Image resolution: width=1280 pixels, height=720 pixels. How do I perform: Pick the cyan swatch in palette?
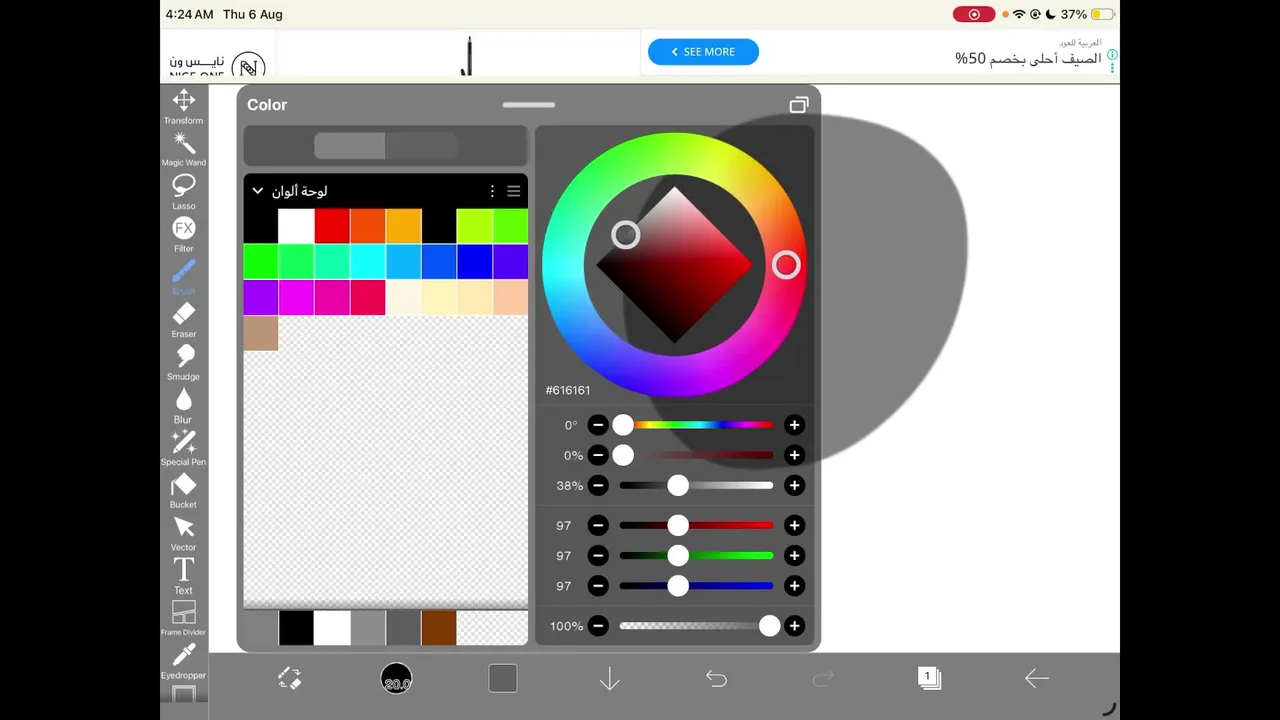(368, 262)
